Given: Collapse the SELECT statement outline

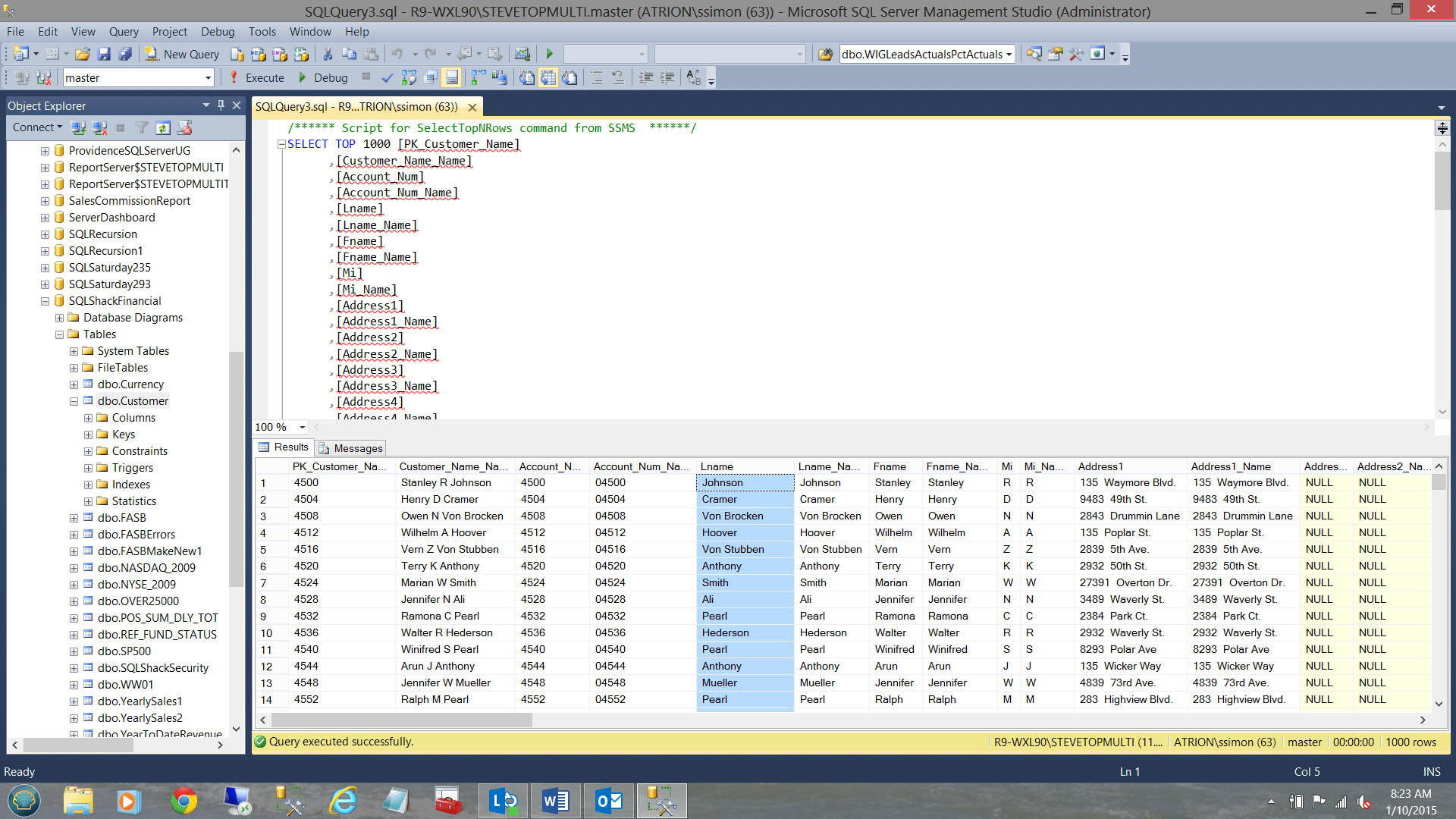Looking at the screenshot, I should click(x=281, y=144).
